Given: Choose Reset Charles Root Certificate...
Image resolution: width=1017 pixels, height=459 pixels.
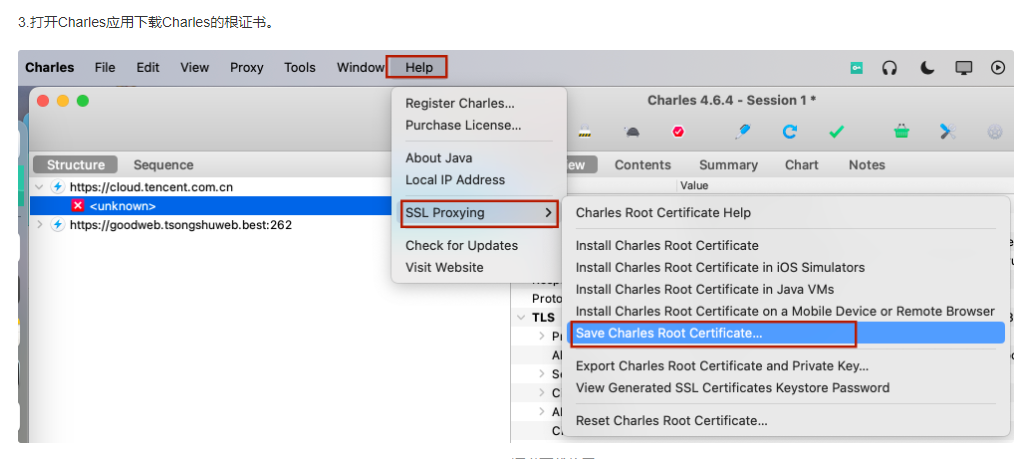Looking at the screenshot, I should [671, 420].
